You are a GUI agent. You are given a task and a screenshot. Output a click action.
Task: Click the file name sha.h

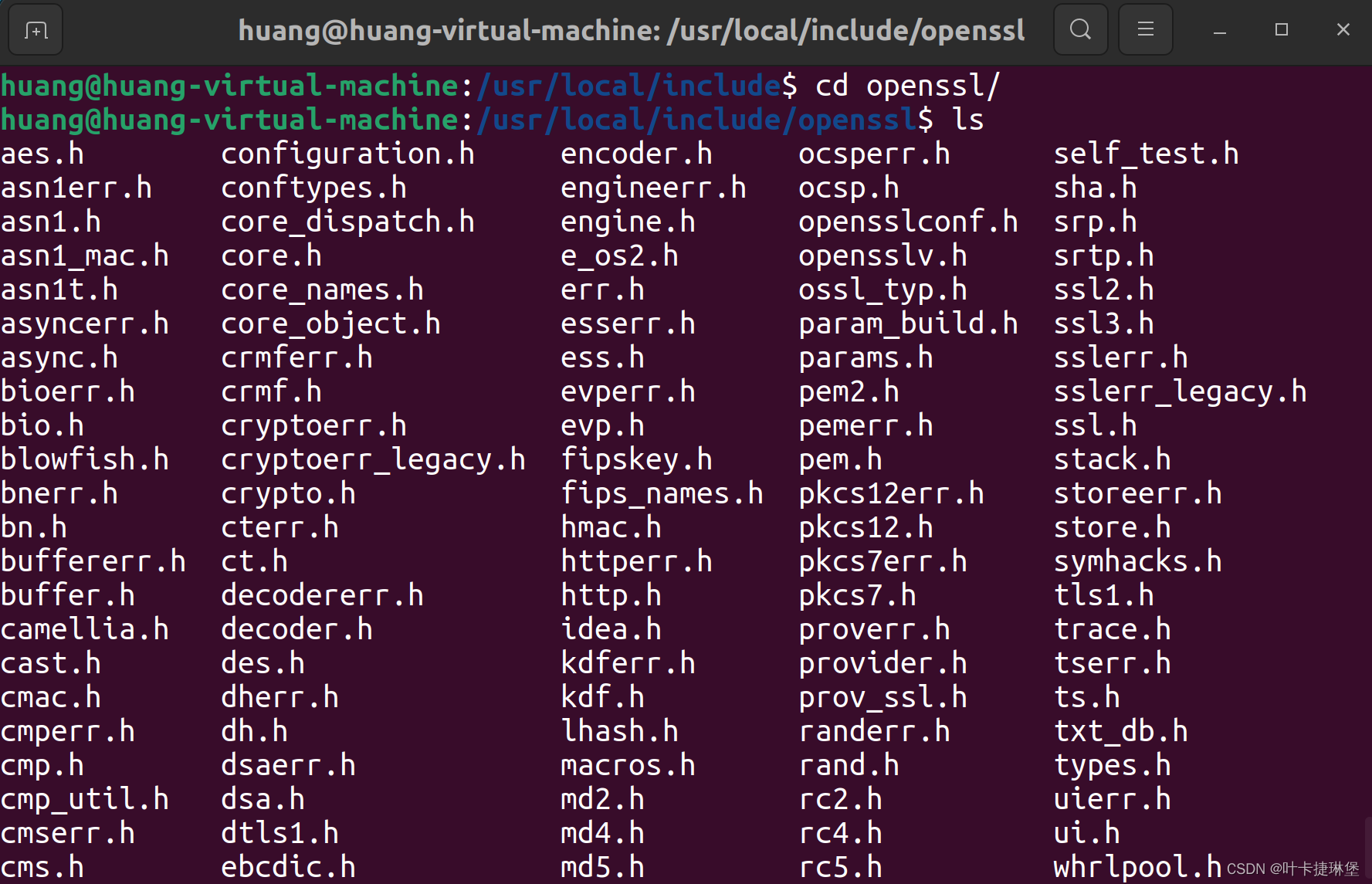click(x=1096, y=188)
